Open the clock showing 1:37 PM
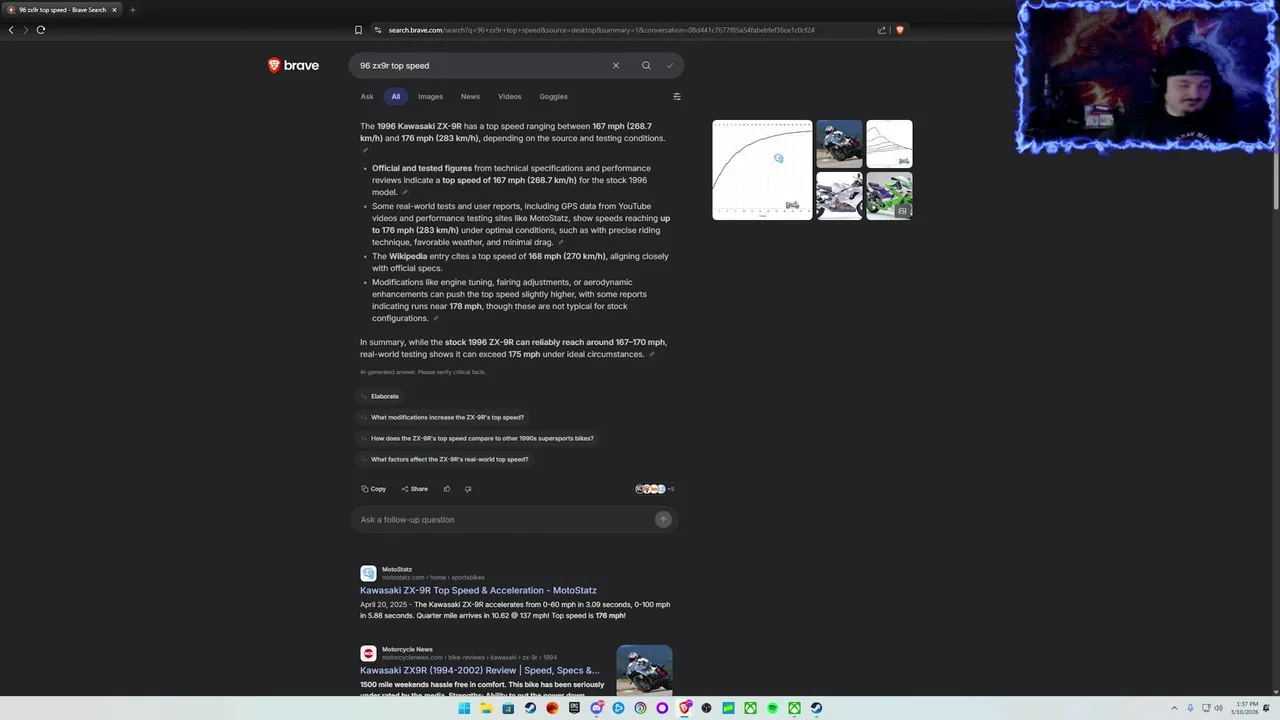 tap(1247, 708)
